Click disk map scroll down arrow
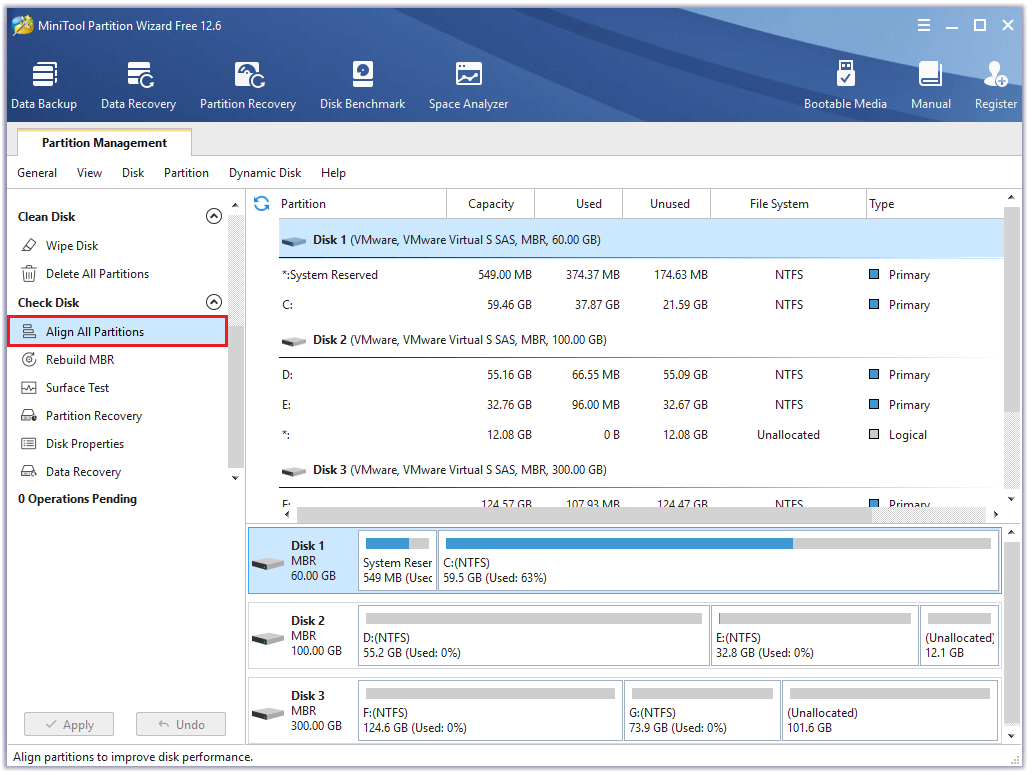 1012,736
